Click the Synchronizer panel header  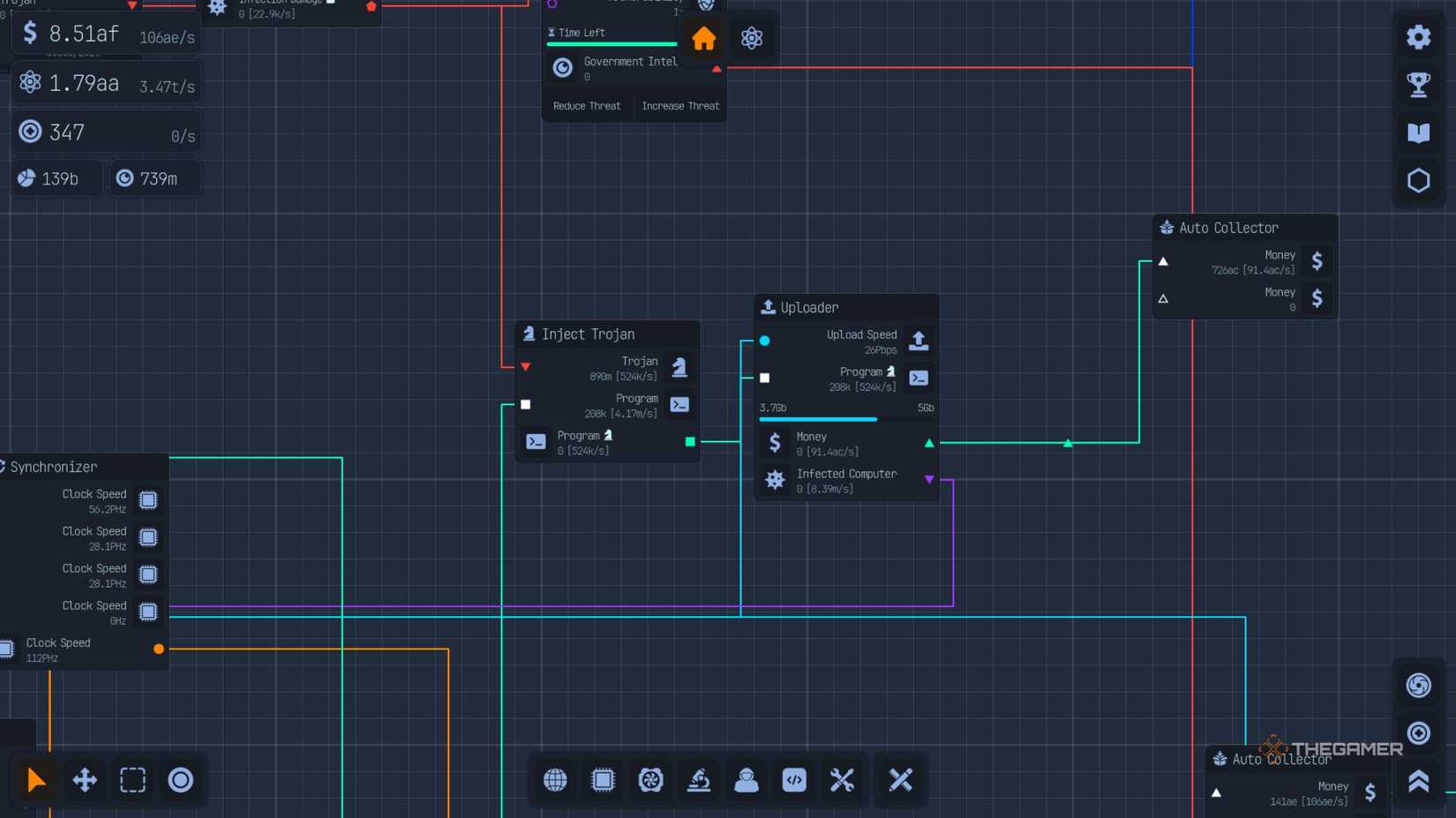click(x=53, y=467)
